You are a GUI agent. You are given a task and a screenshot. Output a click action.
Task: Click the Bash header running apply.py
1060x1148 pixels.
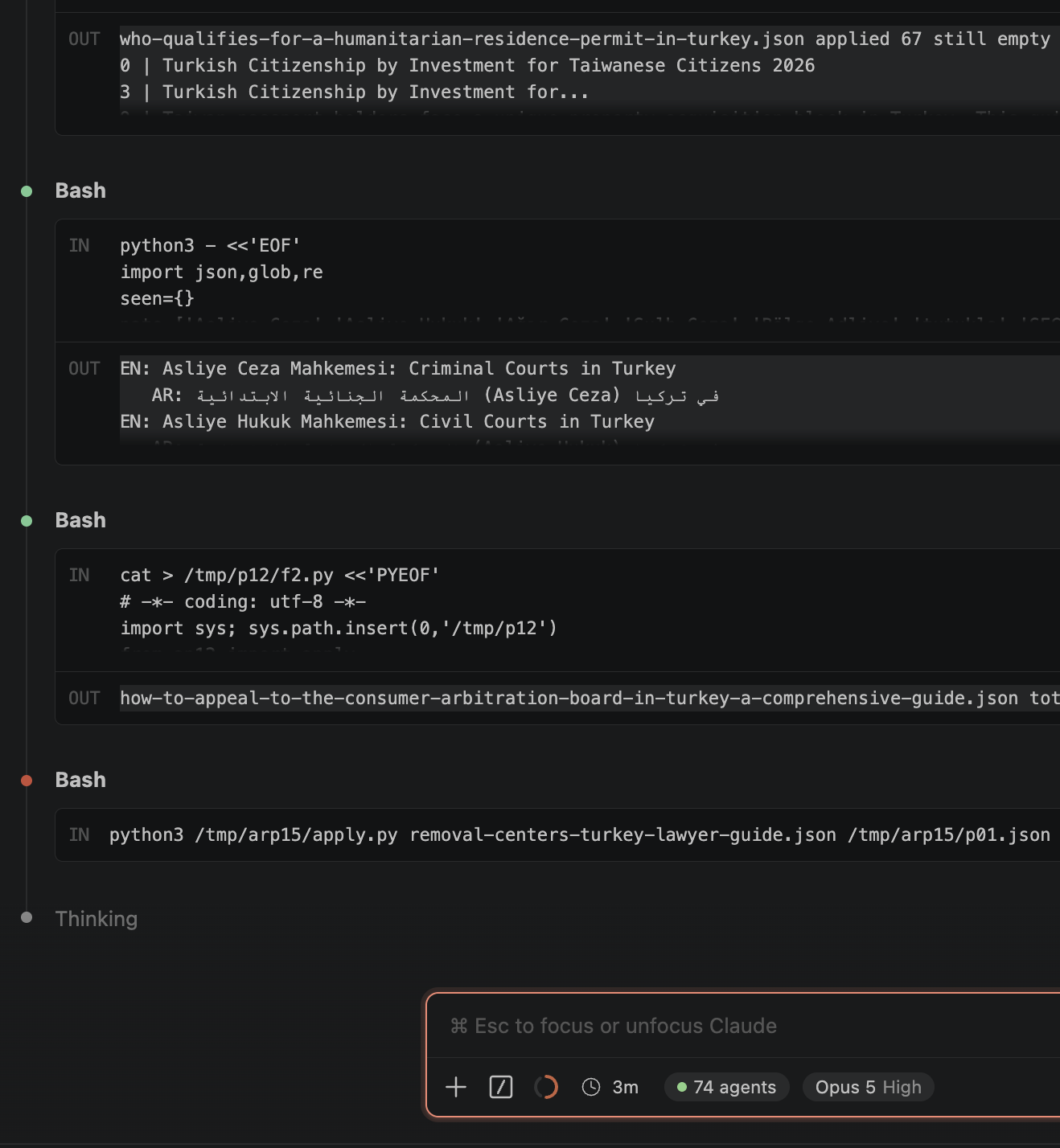click(80, 780)
